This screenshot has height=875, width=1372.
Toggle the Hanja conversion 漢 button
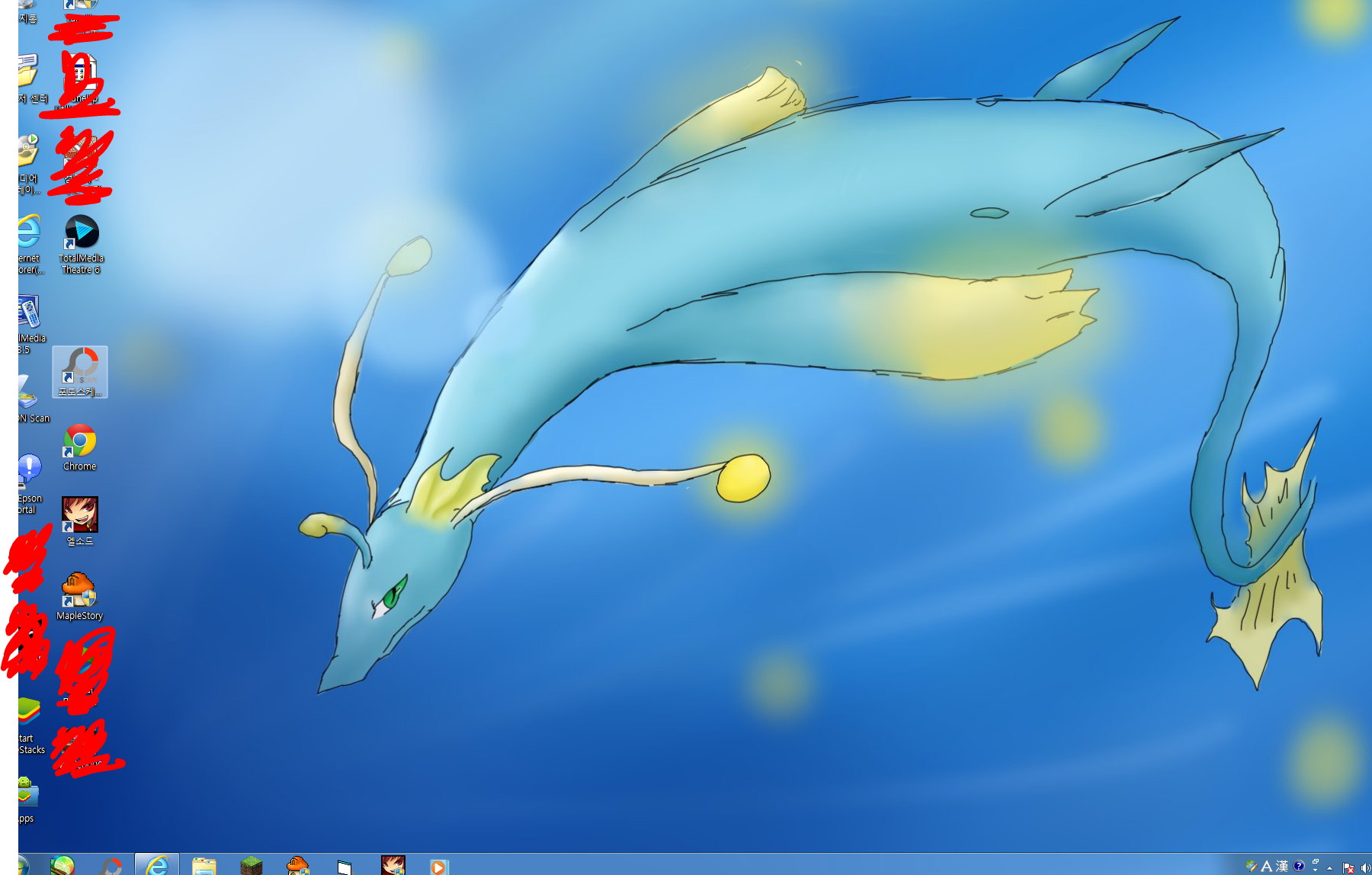coord(1282,866)
